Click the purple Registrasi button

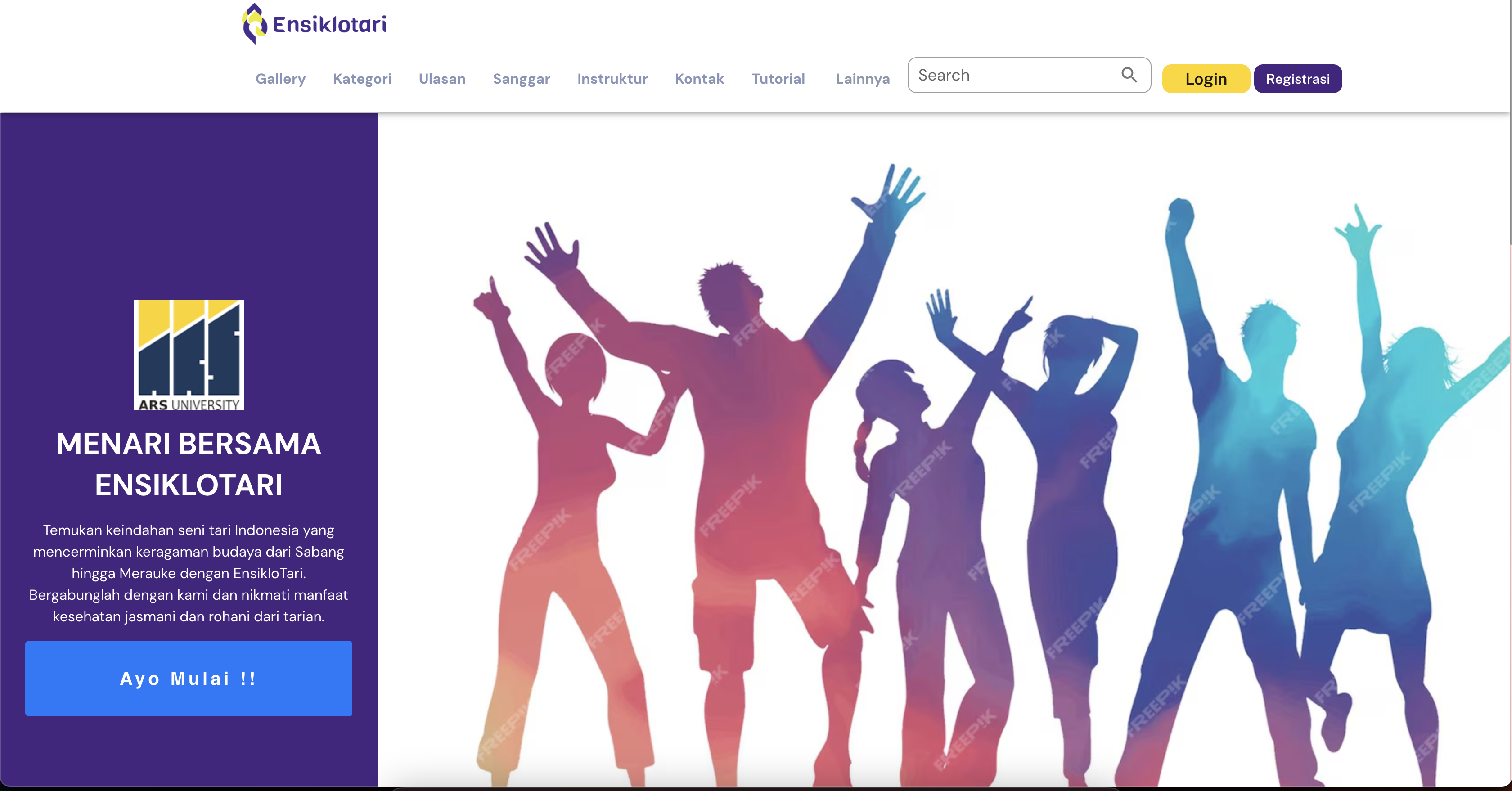1297,79
